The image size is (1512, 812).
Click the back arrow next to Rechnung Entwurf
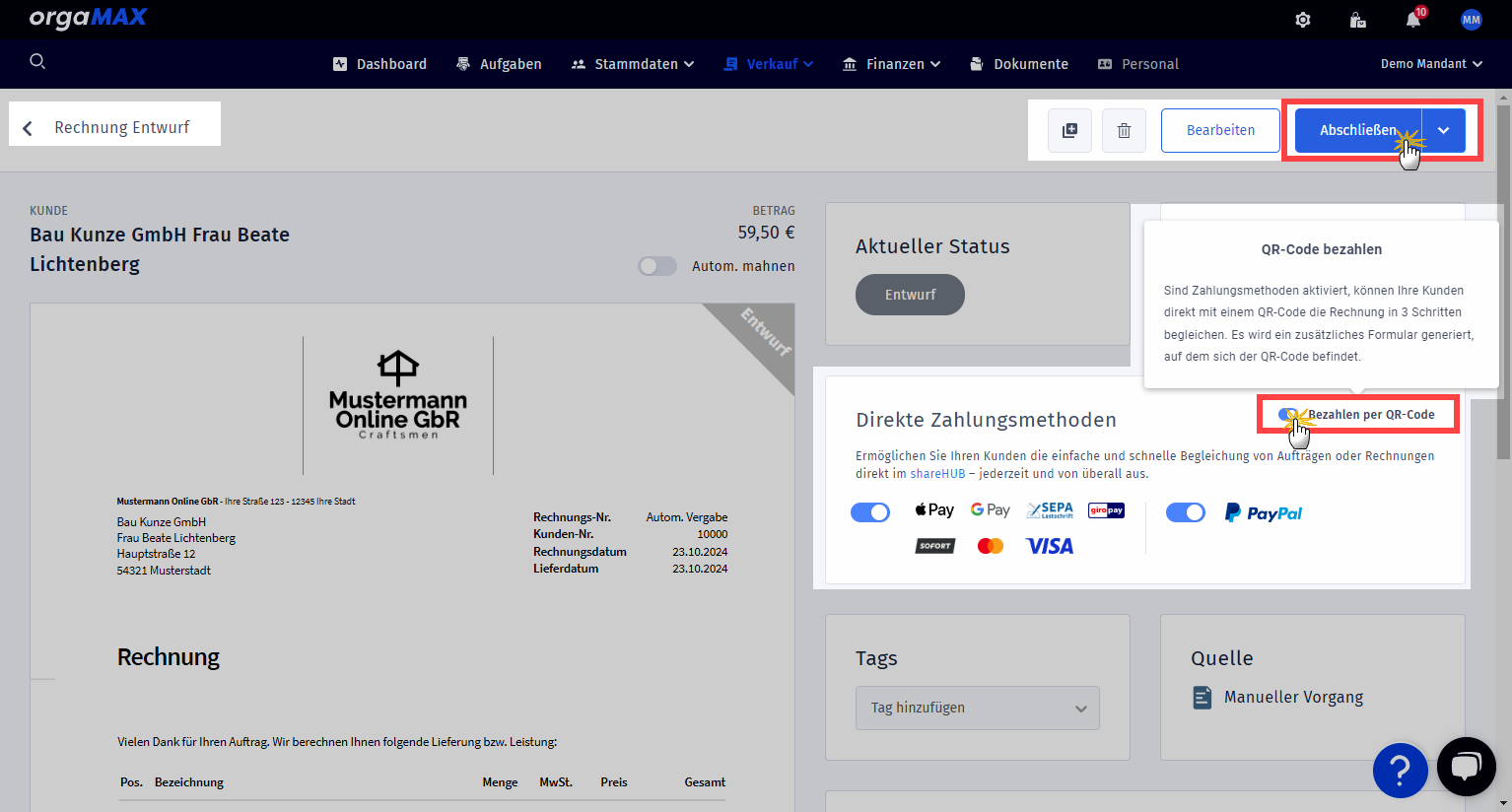click(x=28, y=128)
